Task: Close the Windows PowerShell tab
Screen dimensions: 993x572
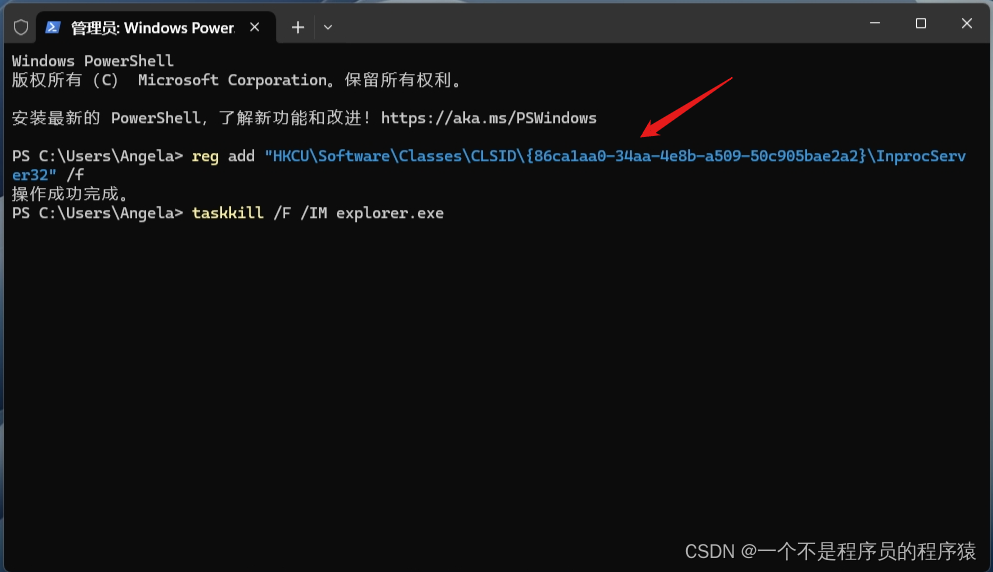Action: pos(255,27)
